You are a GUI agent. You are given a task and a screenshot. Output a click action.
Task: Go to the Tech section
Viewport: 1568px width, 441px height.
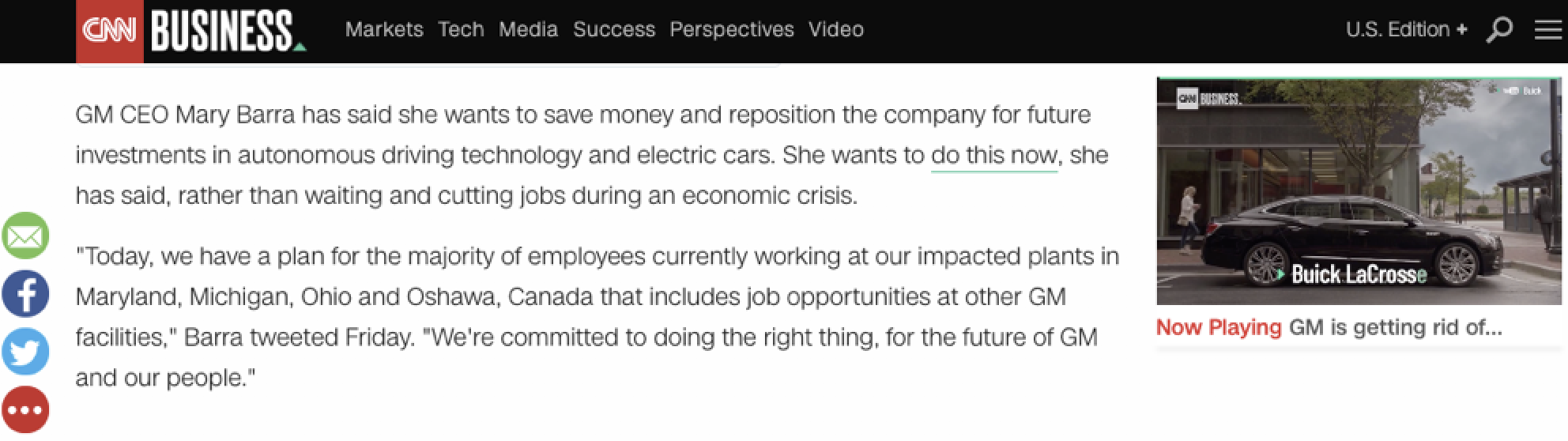click(x=461, y=30)
